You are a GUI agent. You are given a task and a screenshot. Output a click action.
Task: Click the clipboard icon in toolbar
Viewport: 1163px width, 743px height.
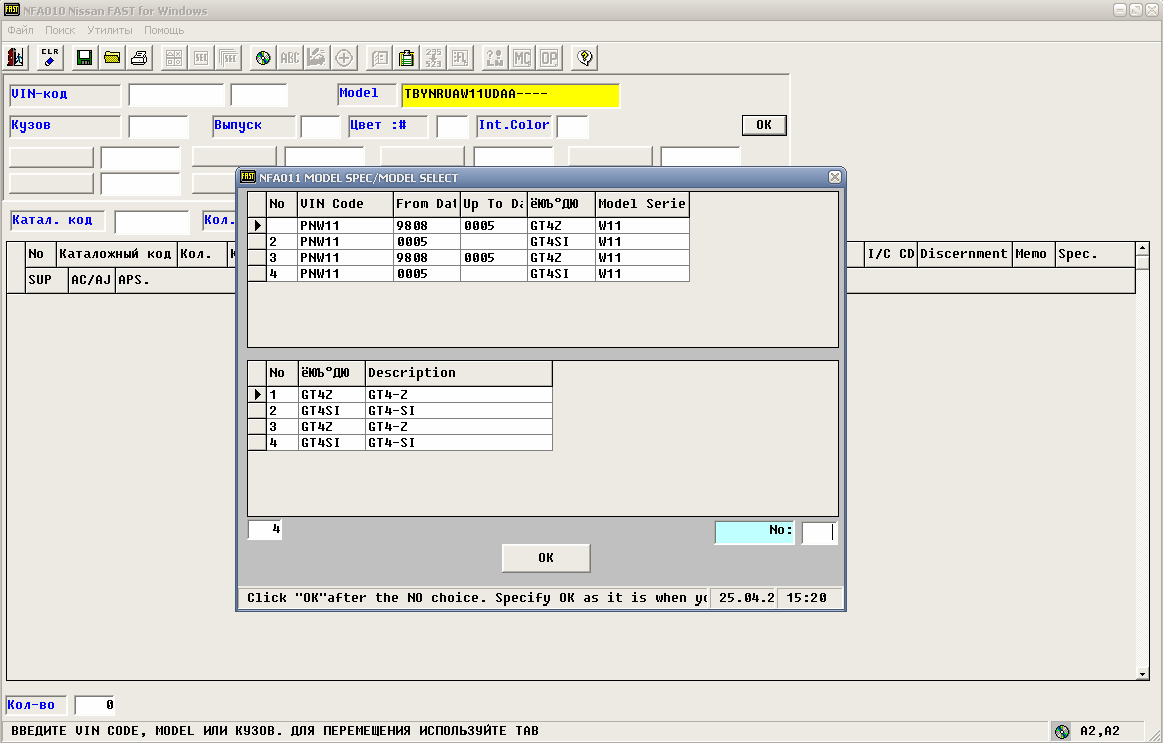click(406, 58)
